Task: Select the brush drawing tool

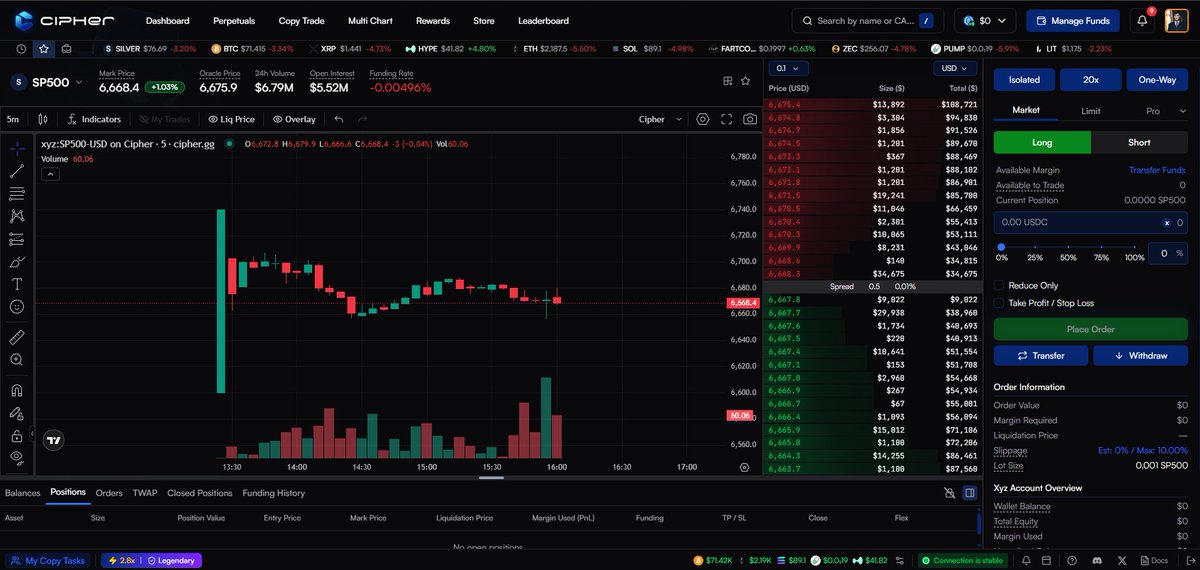Action: click(17, 261)
